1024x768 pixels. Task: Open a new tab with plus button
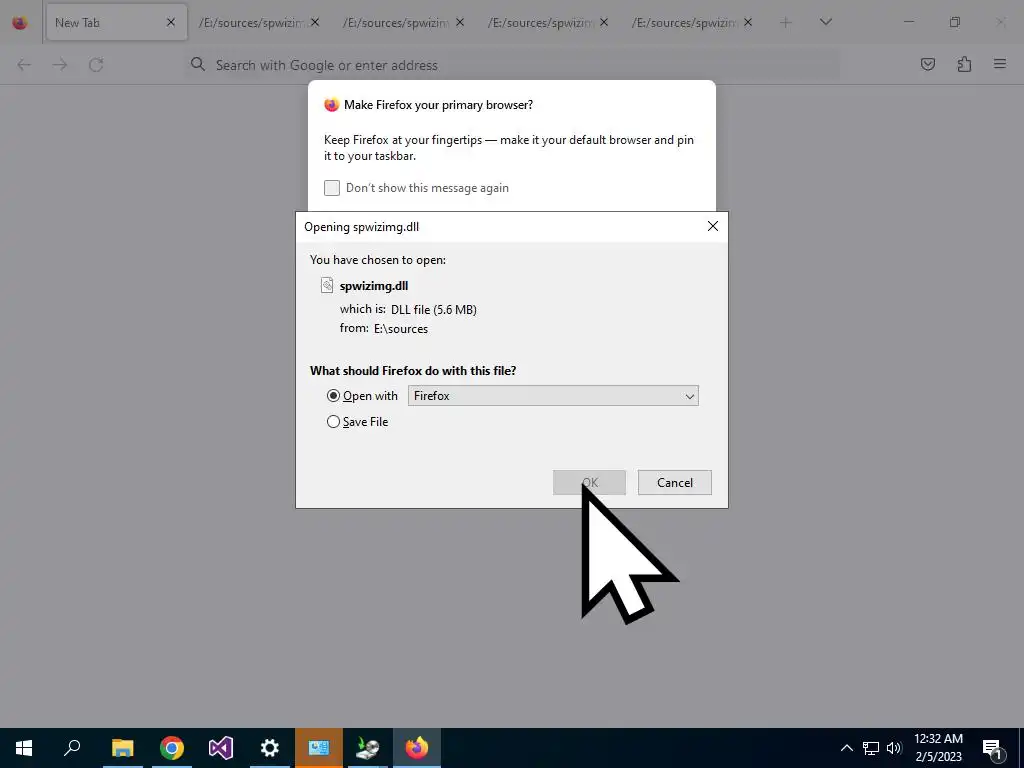point(786,23)
